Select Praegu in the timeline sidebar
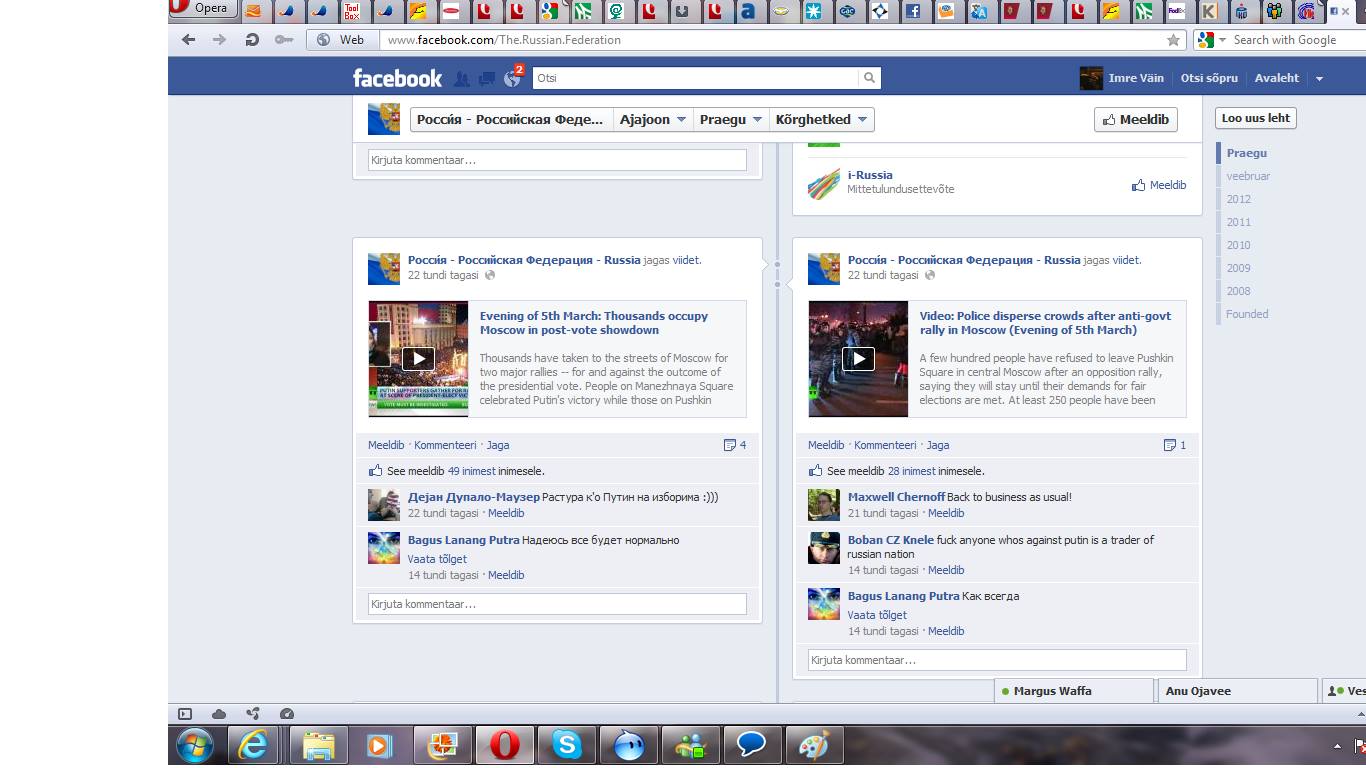 [x=1246, y=153]
